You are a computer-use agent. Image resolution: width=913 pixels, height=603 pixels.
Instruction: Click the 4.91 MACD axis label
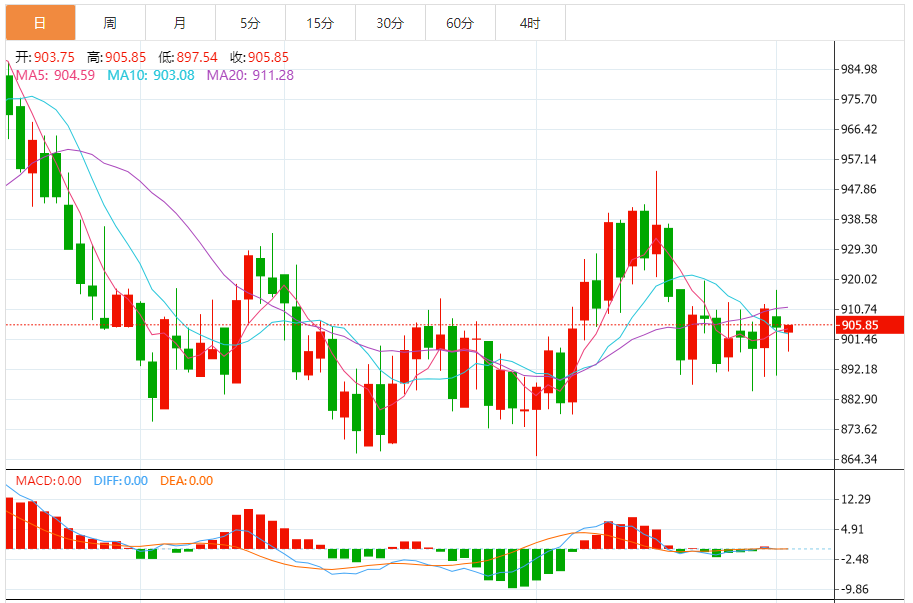pyautogui.click(x=852, y=530)
